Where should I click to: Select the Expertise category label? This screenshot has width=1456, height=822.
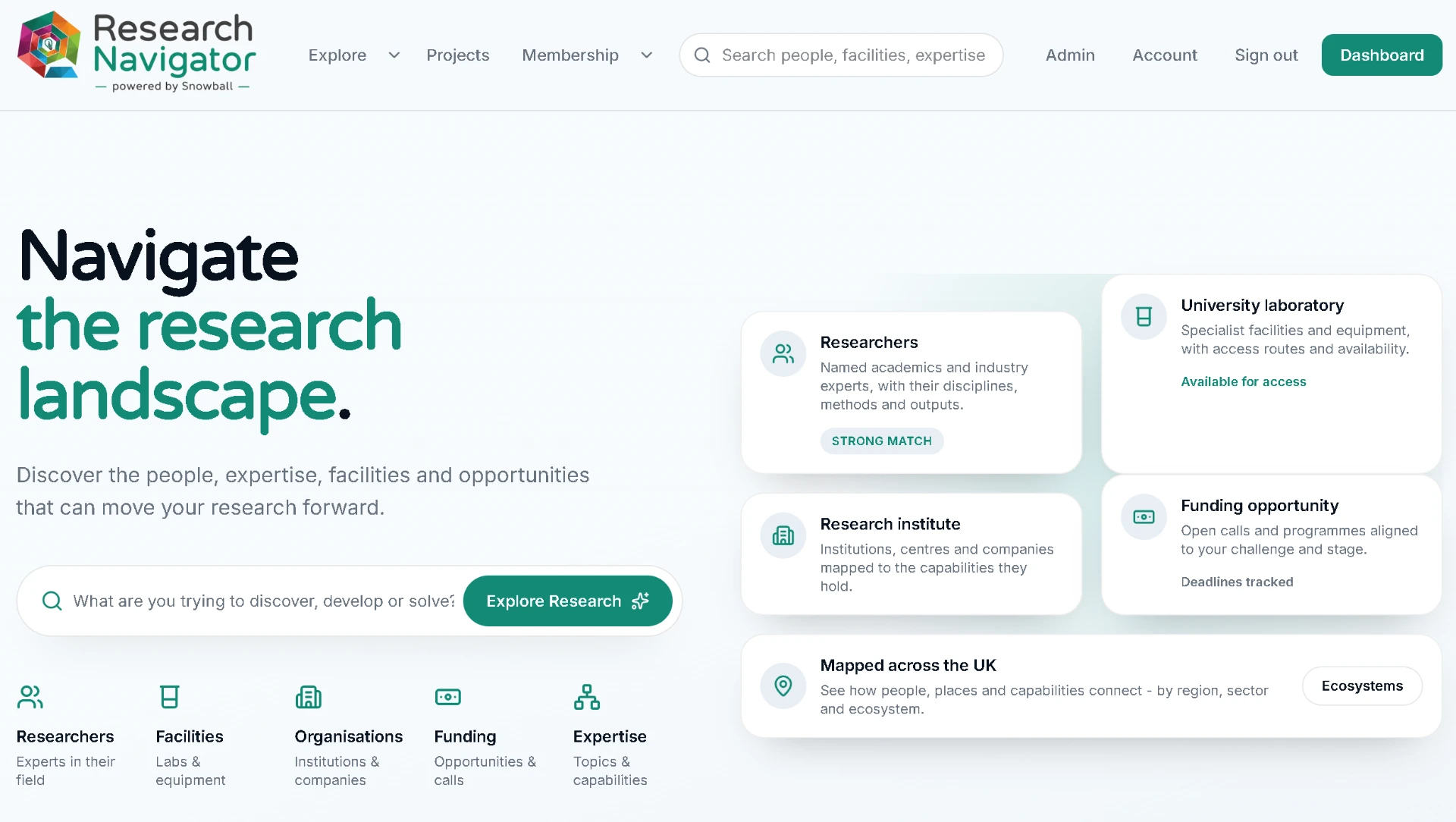click(x=610, y=737)
